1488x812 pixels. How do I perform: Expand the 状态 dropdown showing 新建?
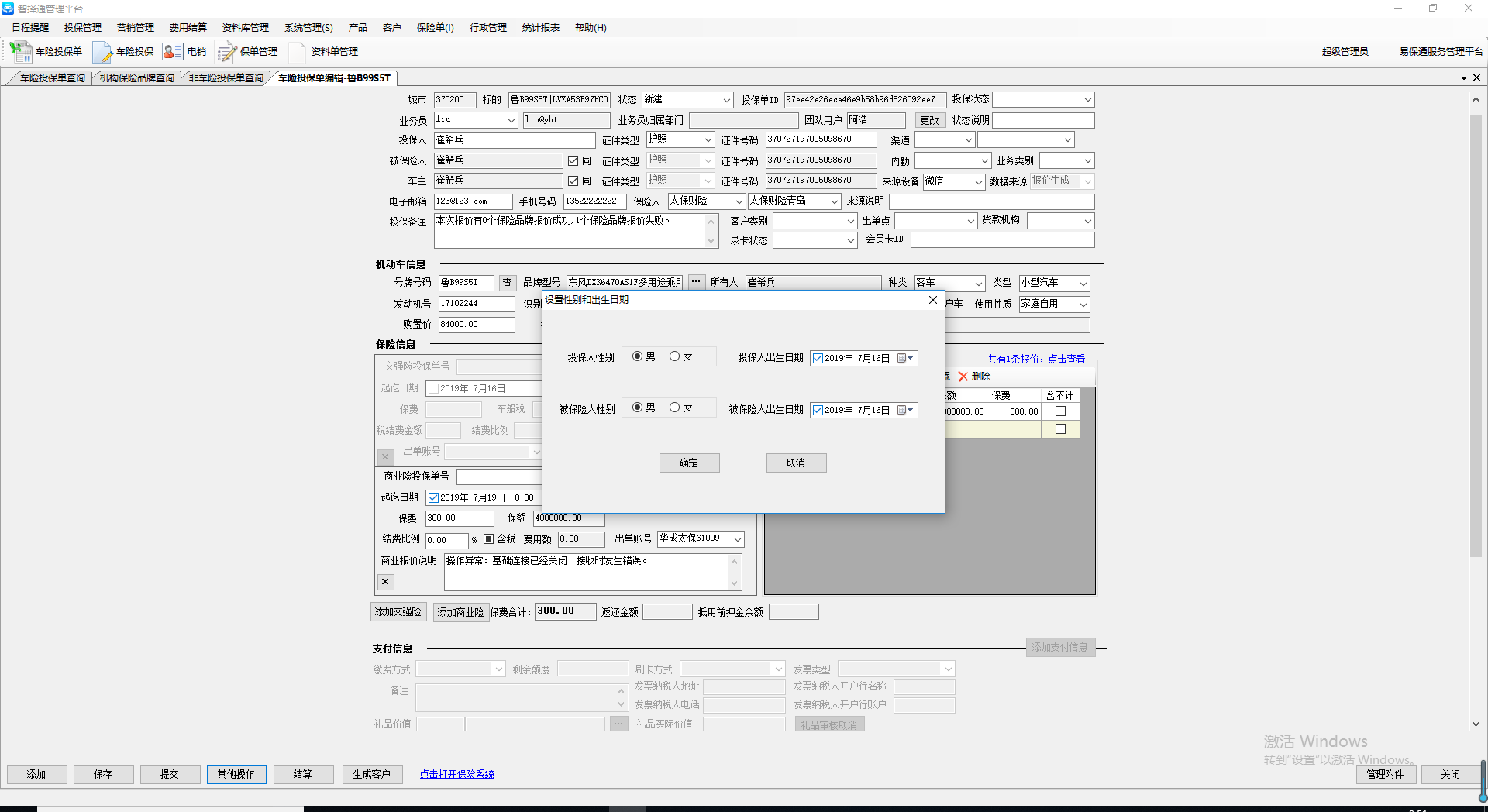pyautogui.click(x=726, y=100)
